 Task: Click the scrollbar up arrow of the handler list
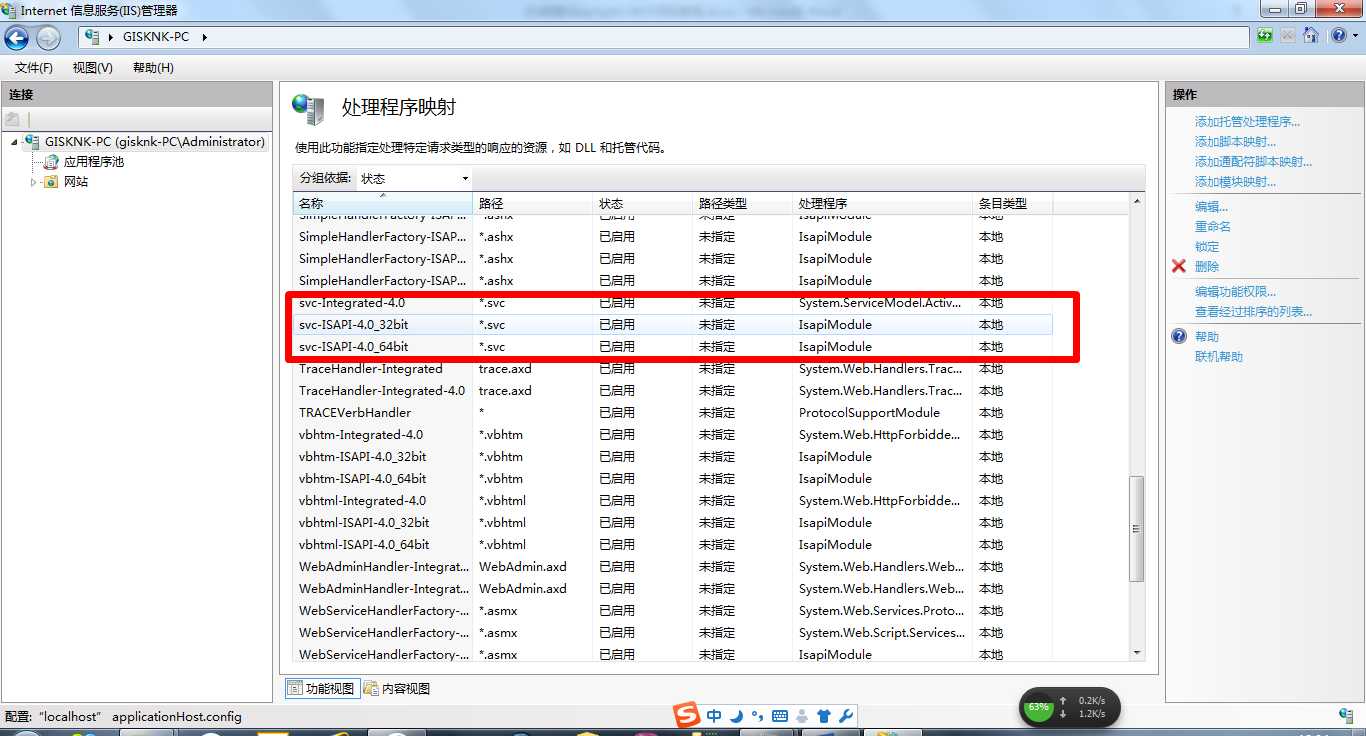[x=1136, y=202]
